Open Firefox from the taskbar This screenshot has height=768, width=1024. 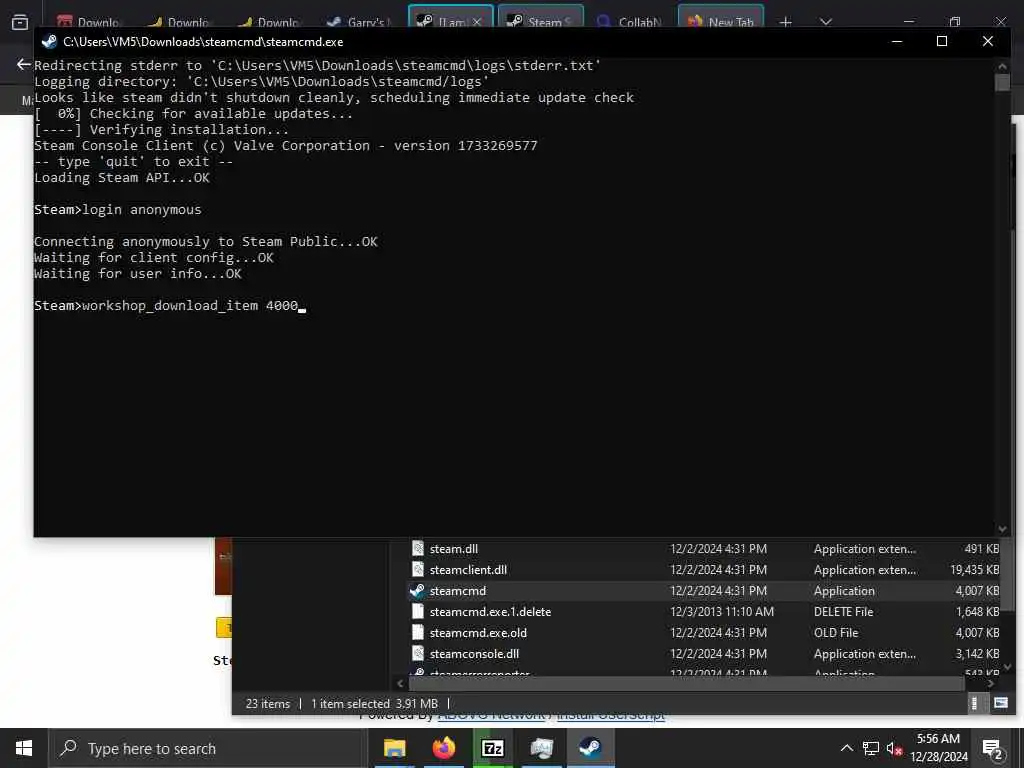tap(443, 748)
